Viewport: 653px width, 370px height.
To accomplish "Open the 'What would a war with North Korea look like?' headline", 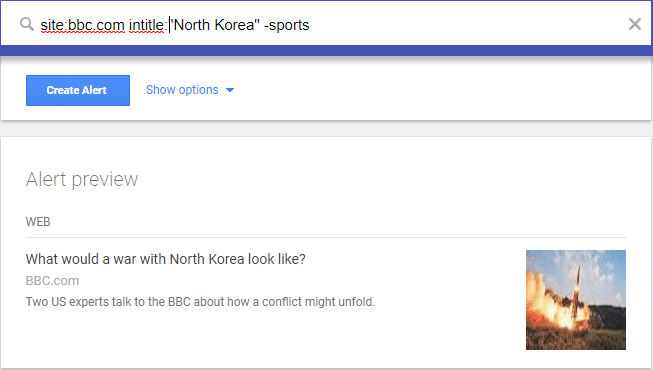I will tap(166, 259).
